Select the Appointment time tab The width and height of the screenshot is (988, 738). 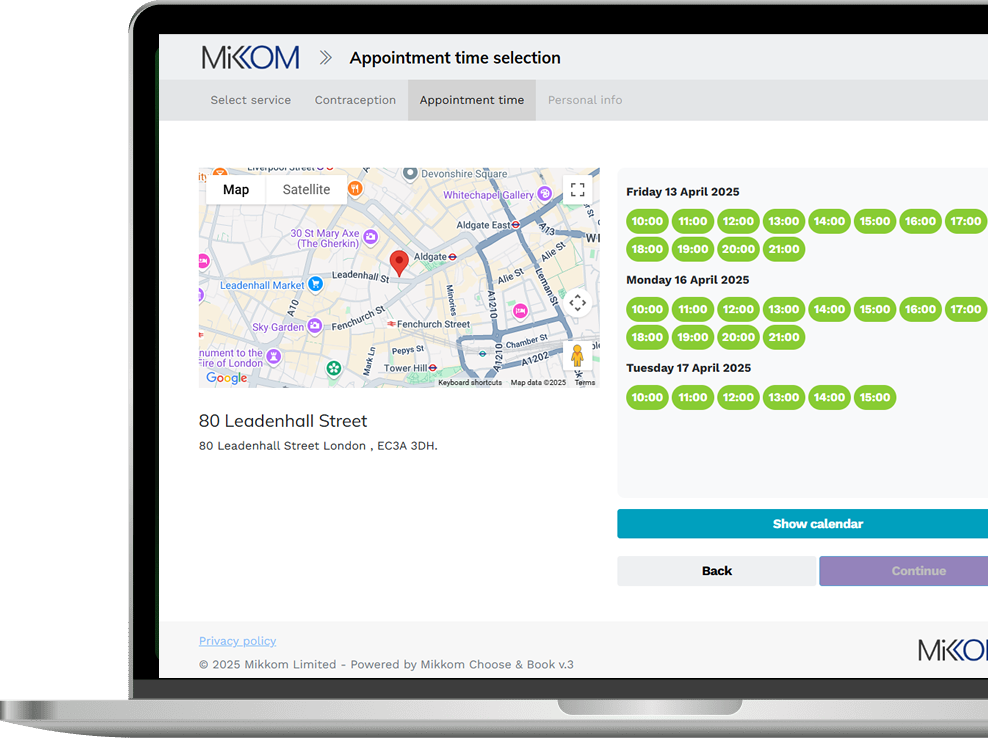(471, 100)
